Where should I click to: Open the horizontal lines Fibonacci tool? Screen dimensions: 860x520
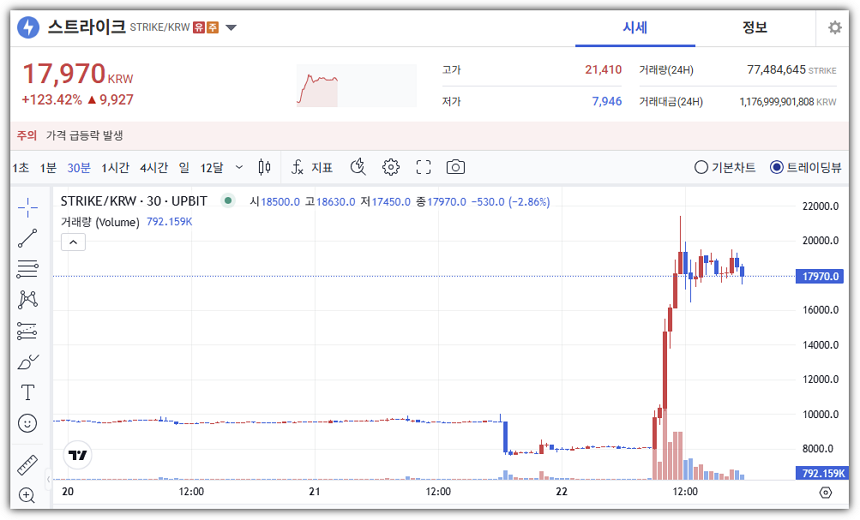pyautogui.click(x=27, y=269)
